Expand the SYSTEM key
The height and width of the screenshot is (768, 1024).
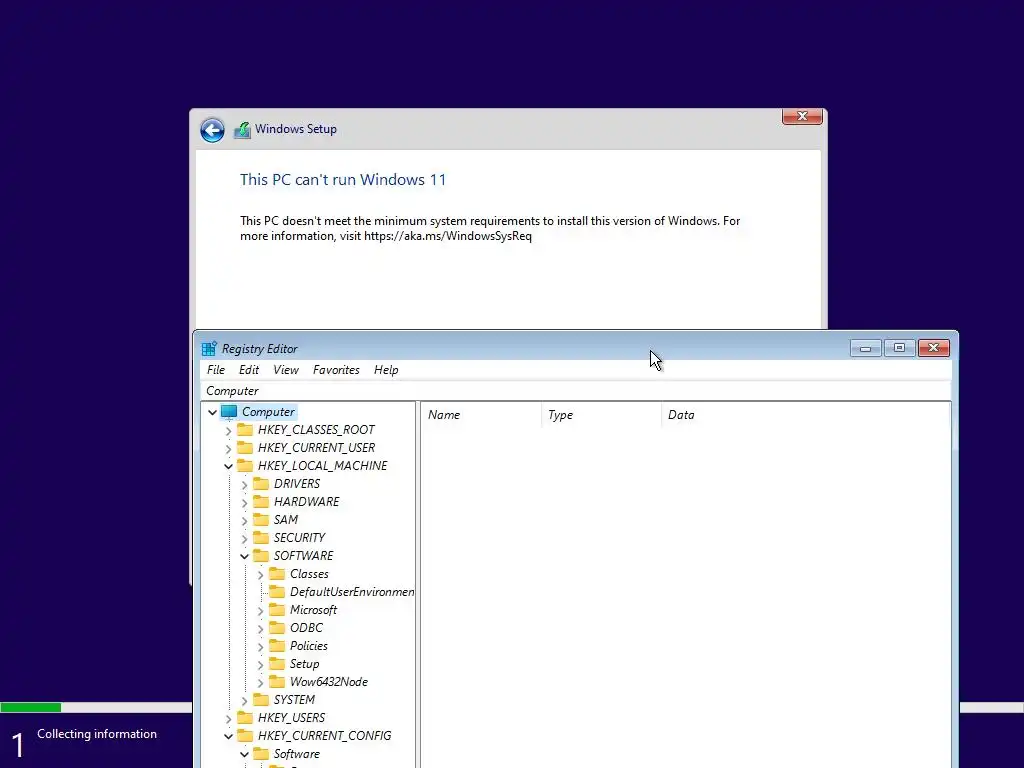244,700
